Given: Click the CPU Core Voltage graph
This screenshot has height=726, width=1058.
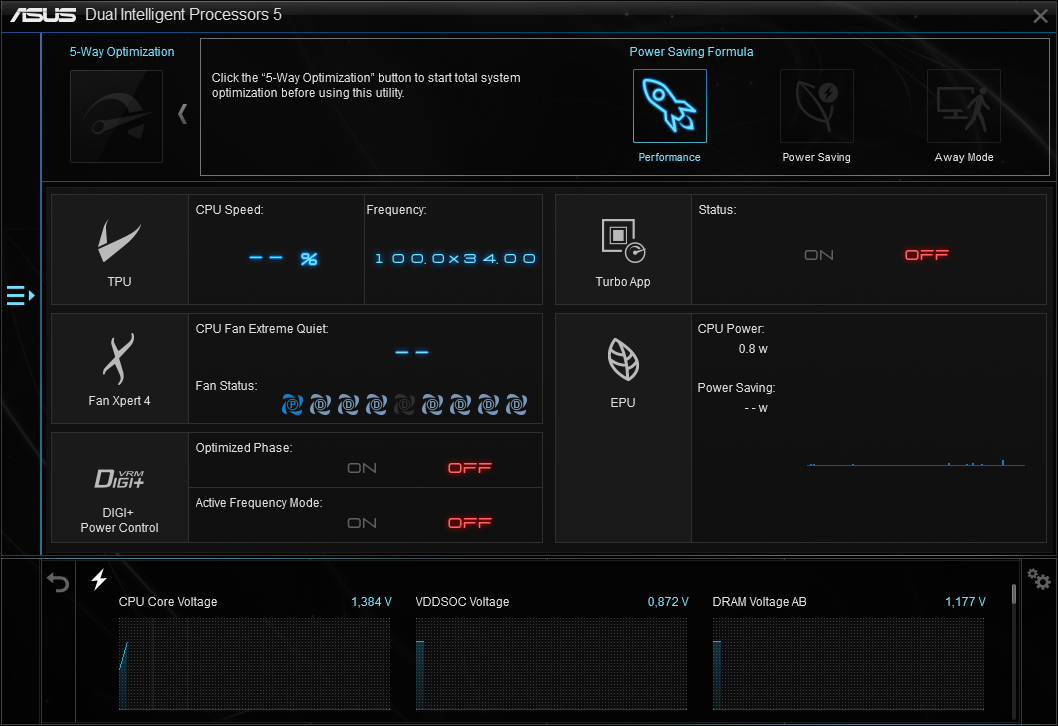Looking at the screenshot, I should point(254,662).
